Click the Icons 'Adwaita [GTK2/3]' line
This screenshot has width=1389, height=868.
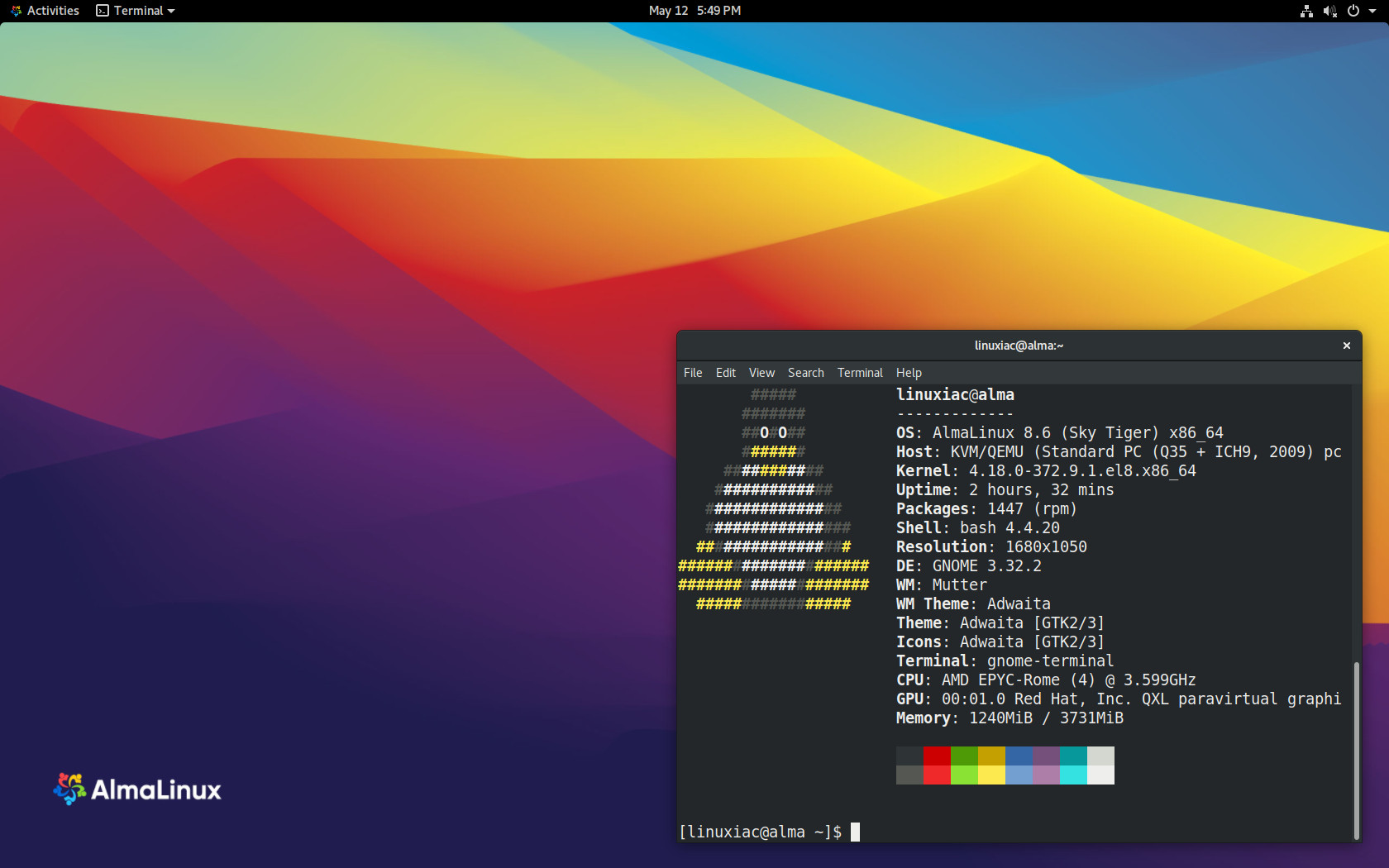coord(1000,642)
